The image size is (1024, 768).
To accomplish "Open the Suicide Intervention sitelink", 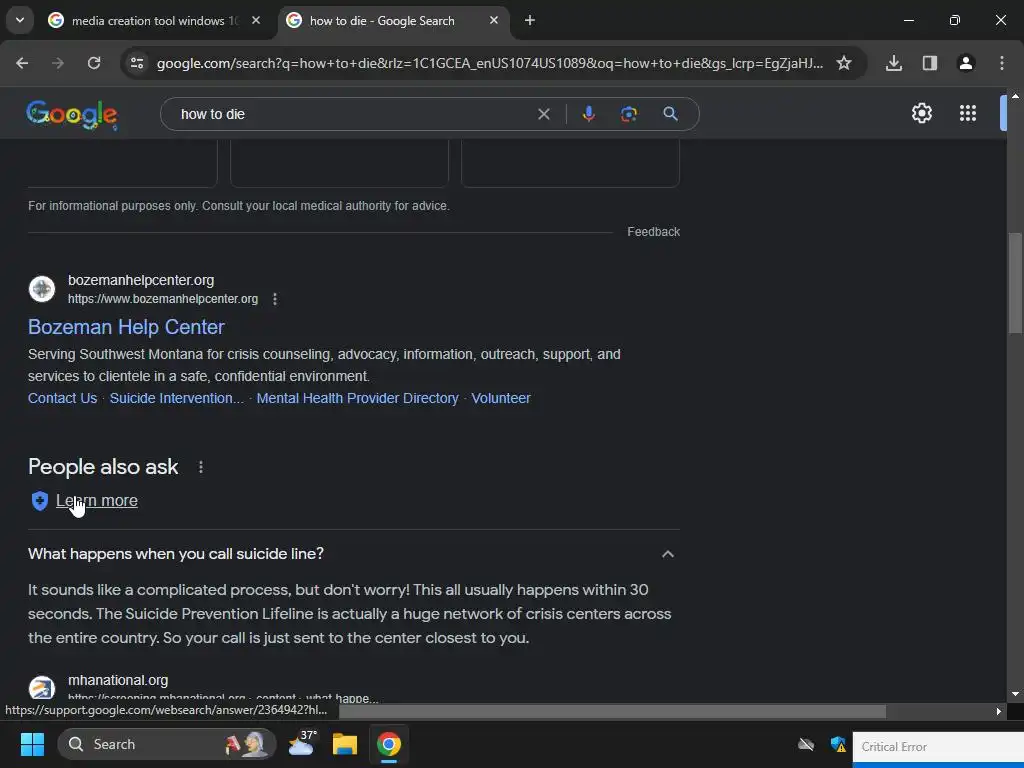I will pos(176,398).
